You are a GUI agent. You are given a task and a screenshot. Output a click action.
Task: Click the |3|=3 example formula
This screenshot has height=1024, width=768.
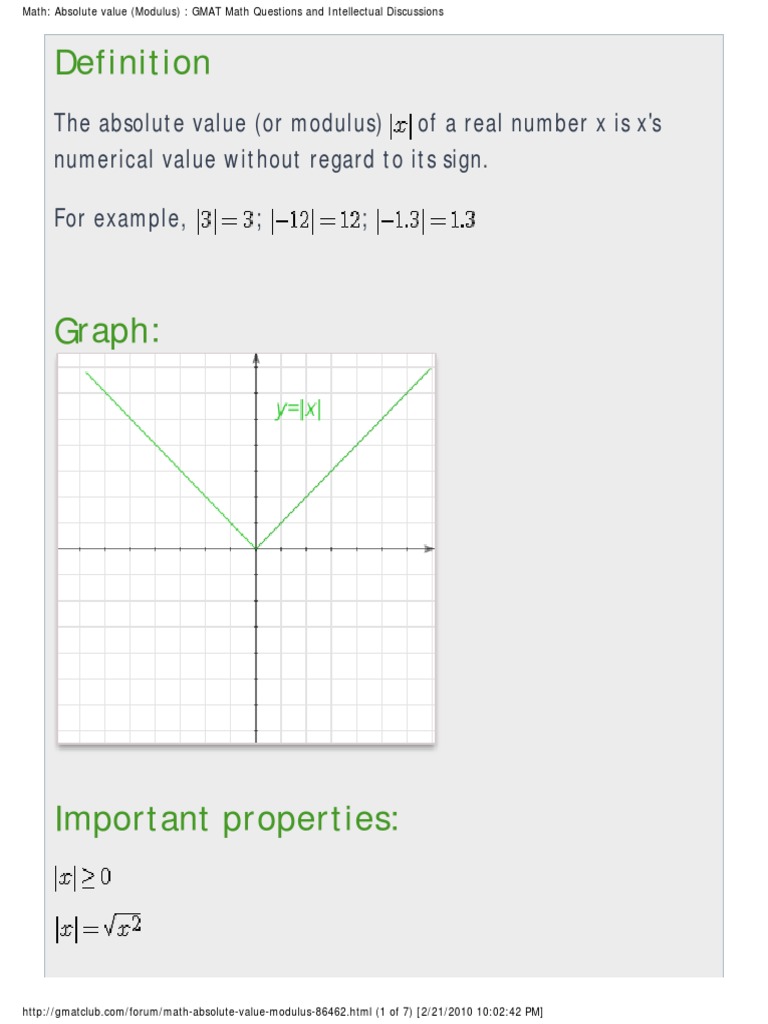(228, 220)
